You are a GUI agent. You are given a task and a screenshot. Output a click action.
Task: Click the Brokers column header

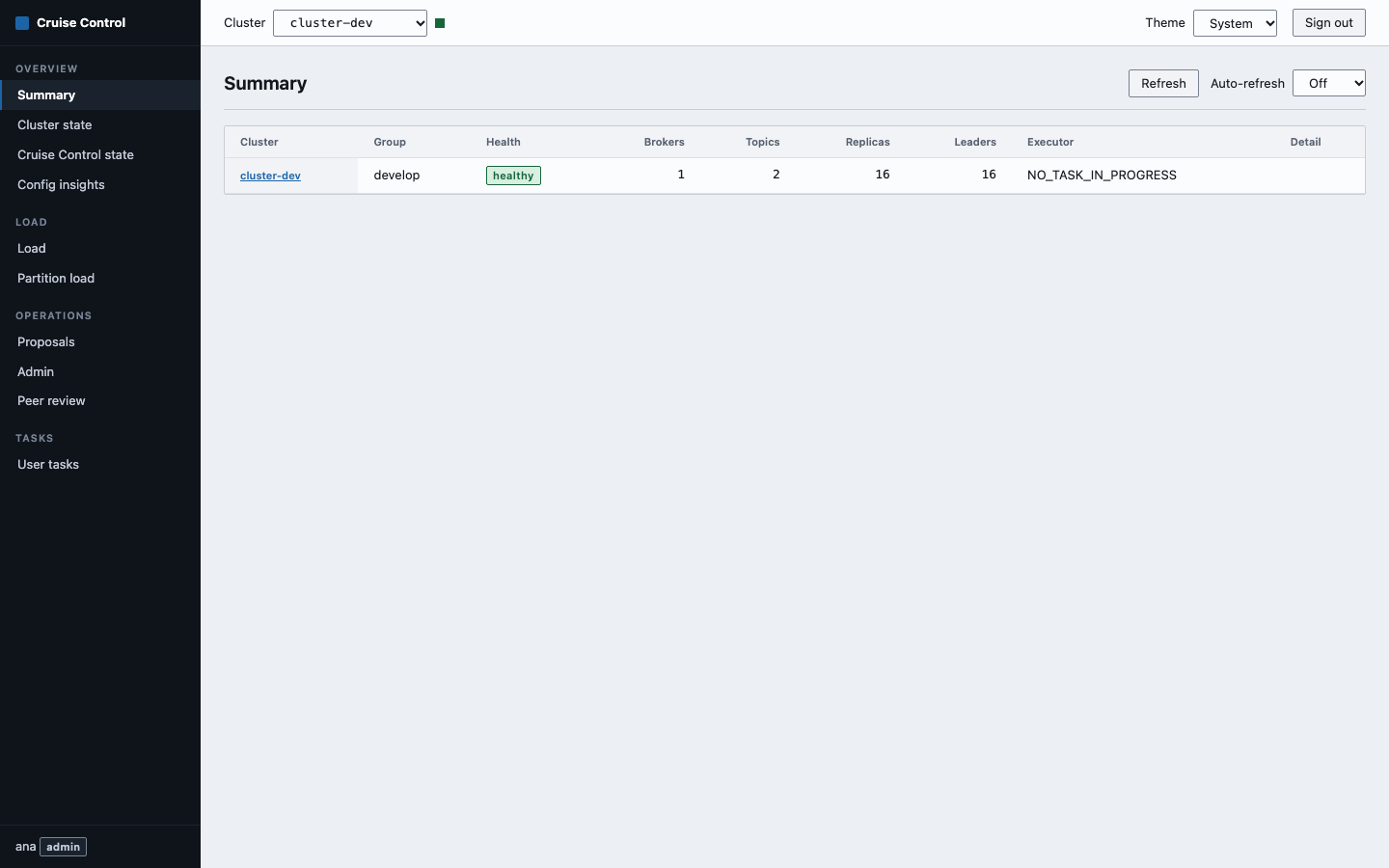tap(665, 142)
